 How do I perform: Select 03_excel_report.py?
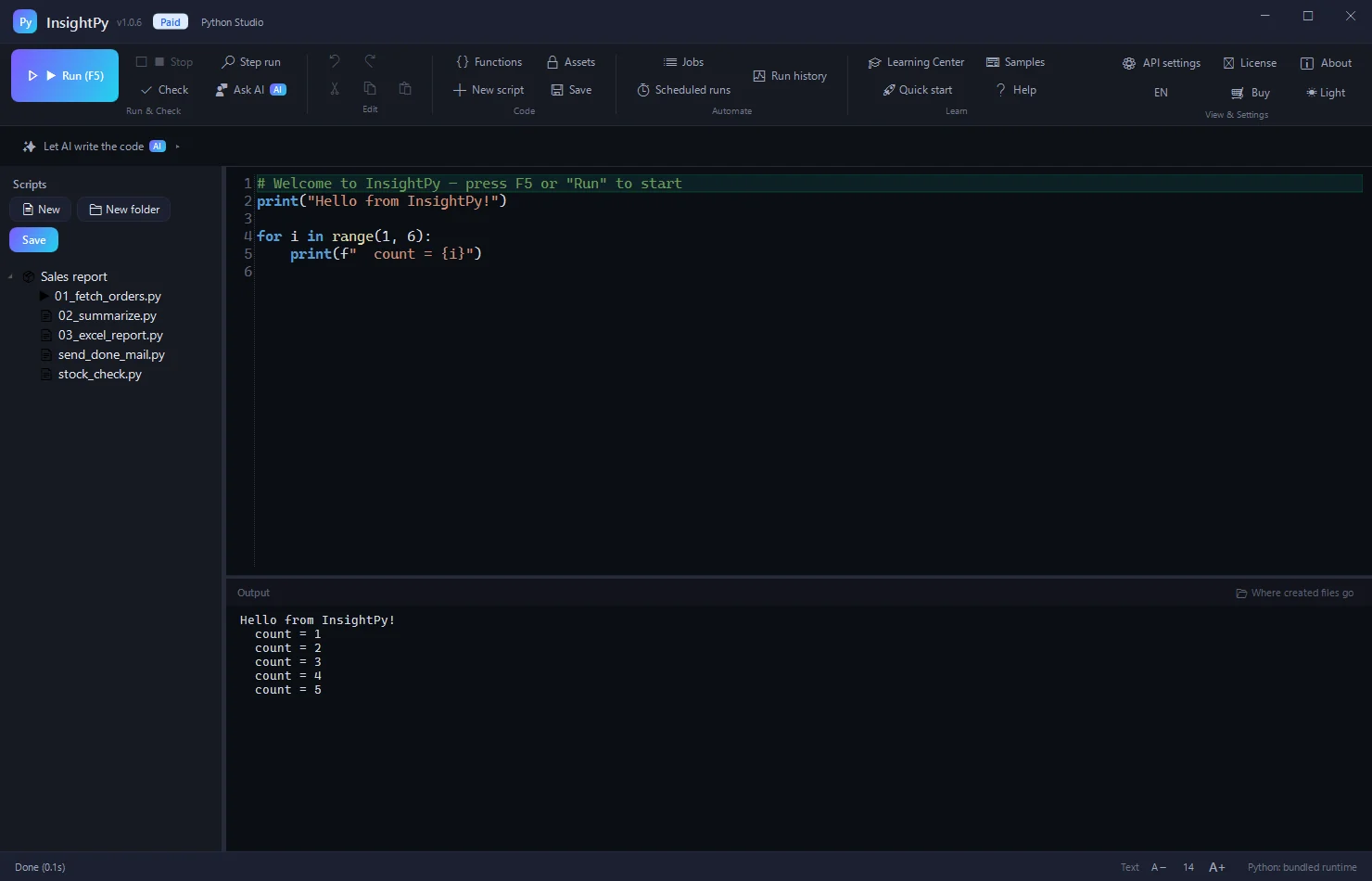(x=110, y=335)
